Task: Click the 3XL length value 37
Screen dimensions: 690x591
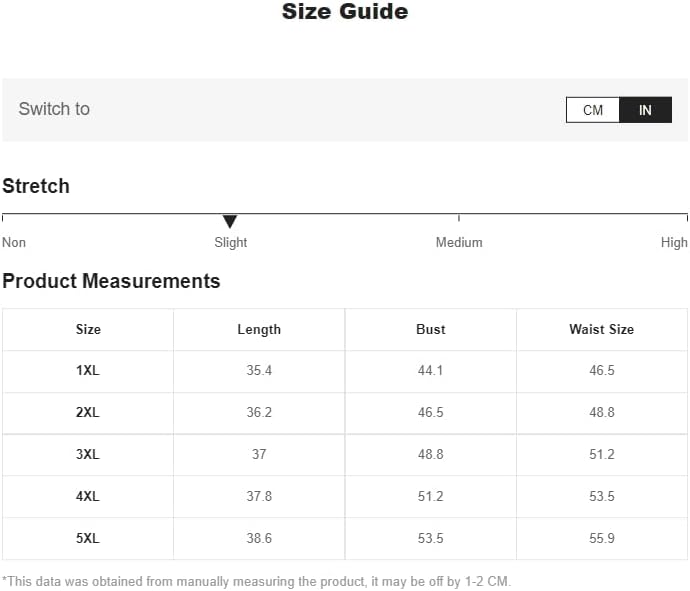Action: [x=259, y=454]
